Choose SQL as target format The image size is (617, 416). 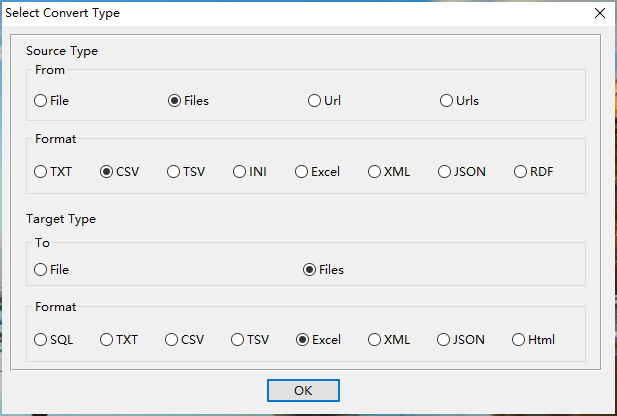(41, 339)
